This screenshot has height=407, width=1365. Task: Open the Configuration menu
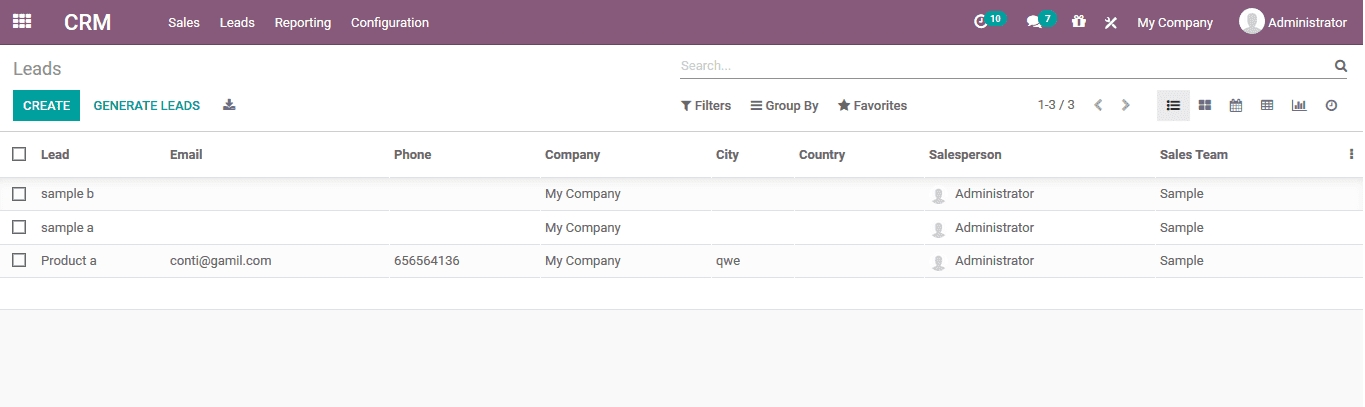(390, 22)
